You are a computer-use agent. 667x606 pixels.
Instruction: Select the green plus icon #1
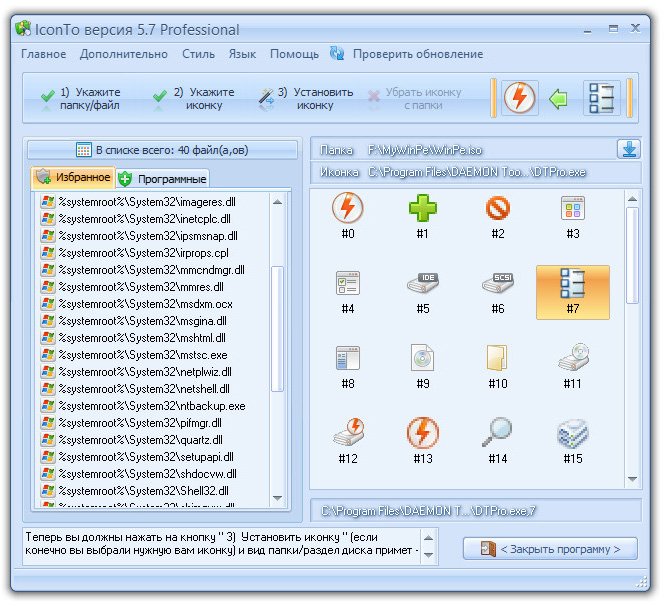click(x=422, y=209)
